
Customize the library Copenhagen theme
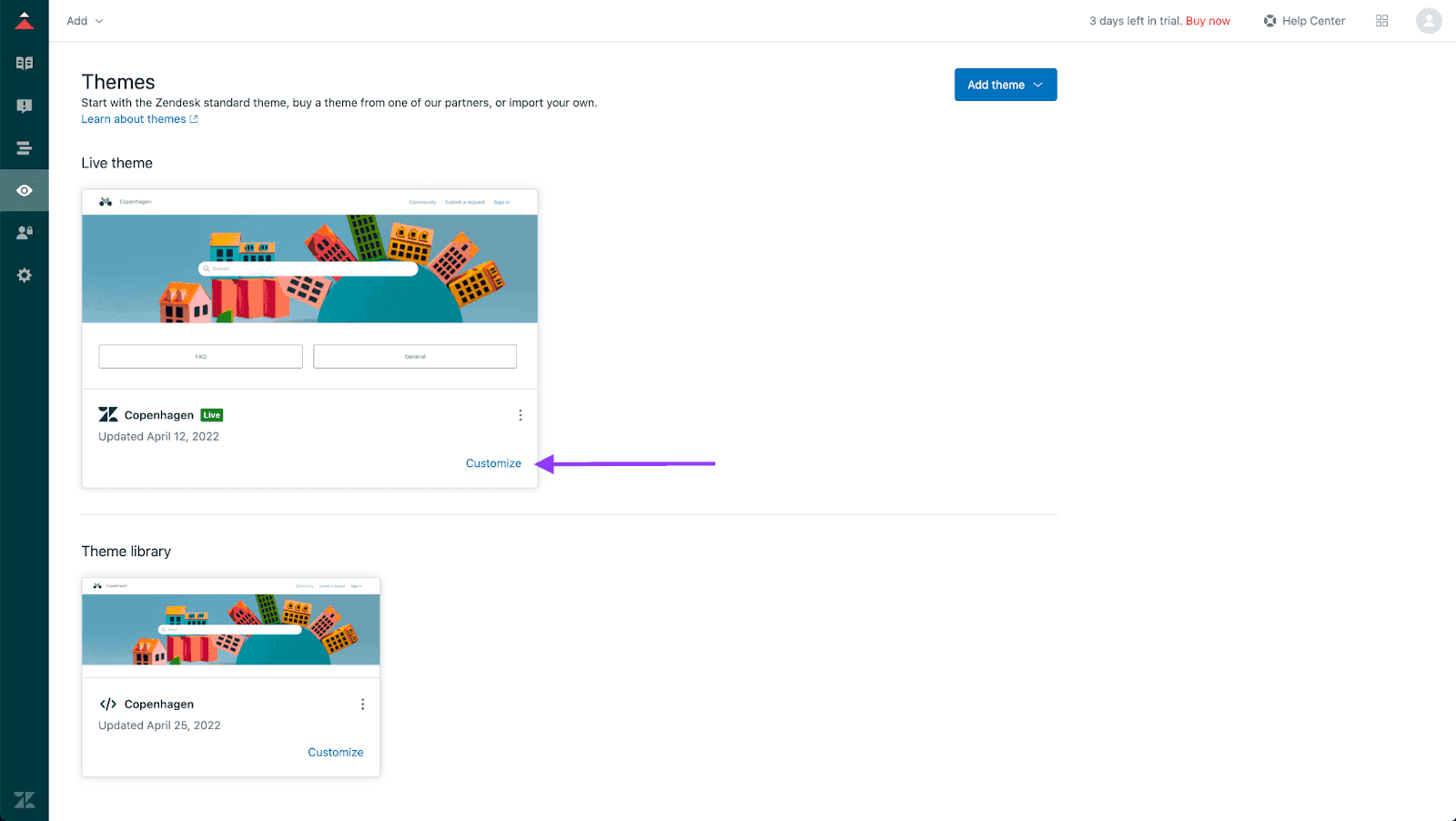coord(335,753)
